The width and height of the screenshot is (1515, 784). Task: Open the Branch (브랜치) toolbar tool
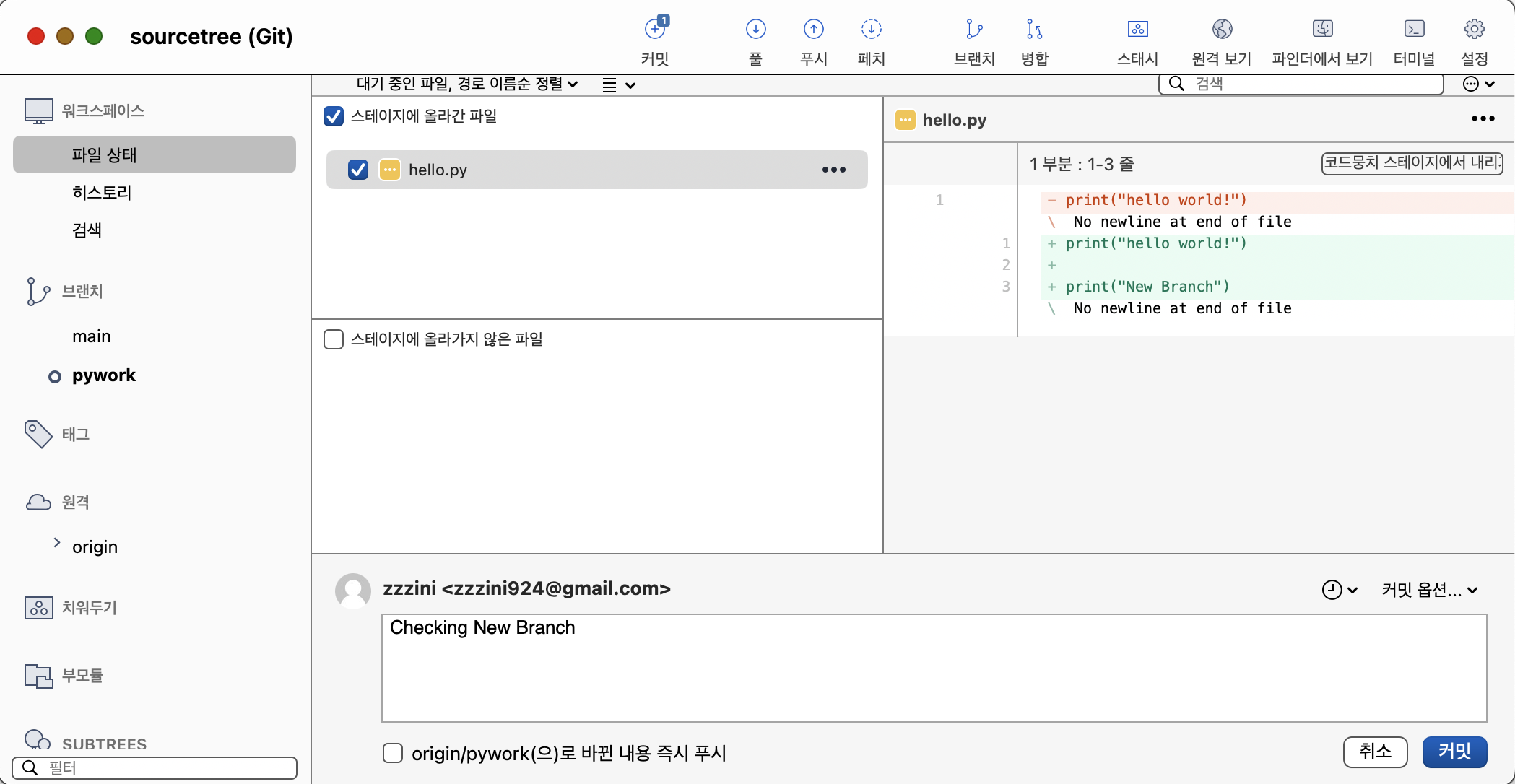[x=974, y=30]
